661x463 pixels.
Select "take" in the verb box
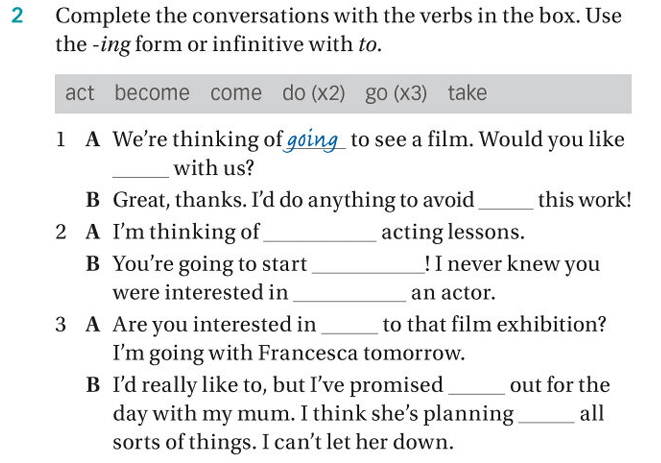click(467, 94)
